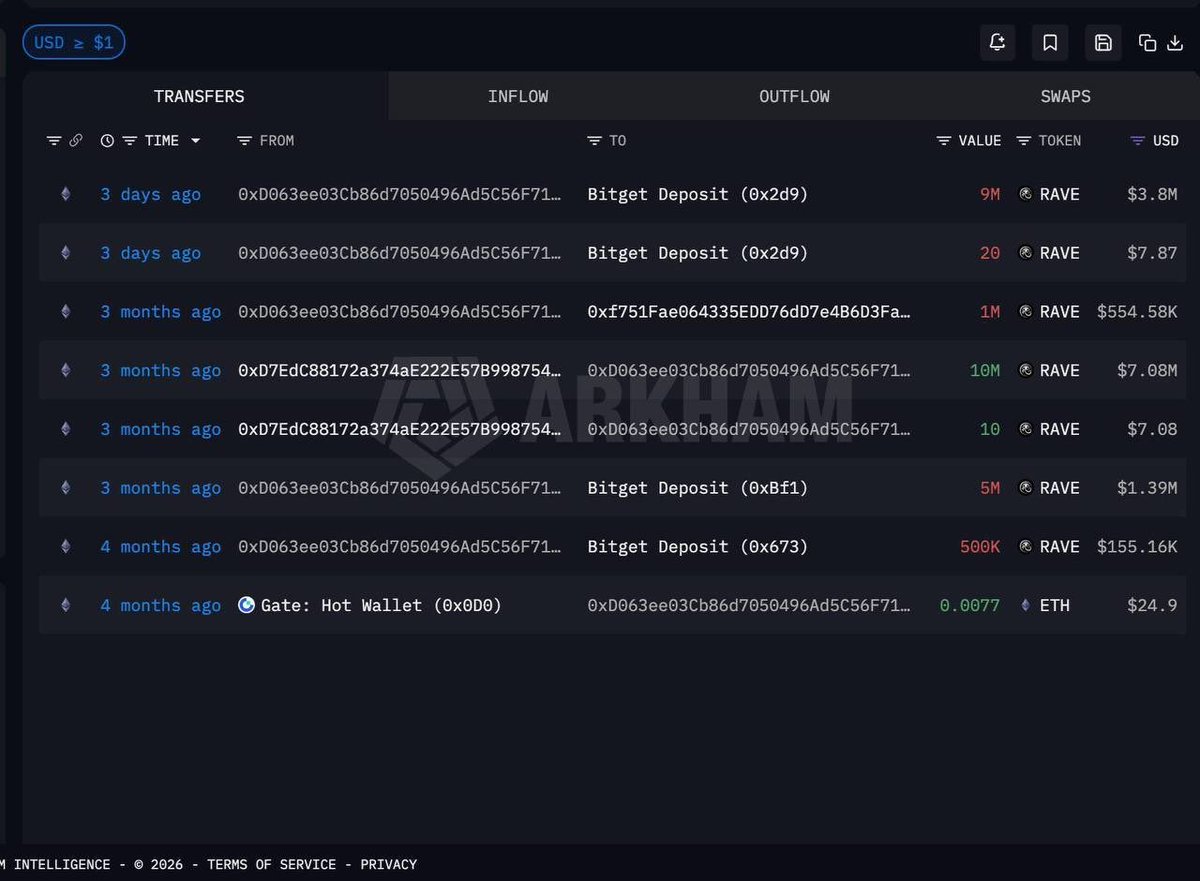1200x881 pixels.
Task: Click the FROM column filter icon
Action: (244, 141)
